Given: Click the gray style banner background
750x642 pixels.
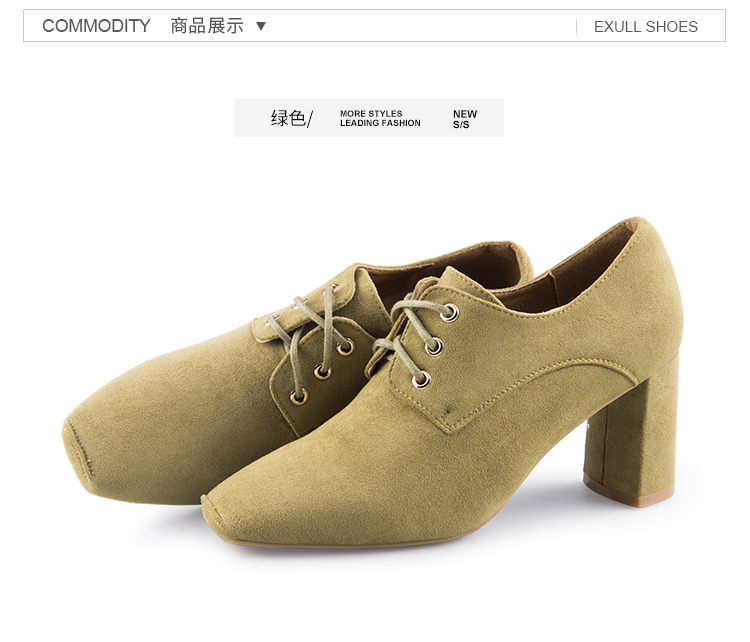Looking at the screenshot, I should pos(369,118).
